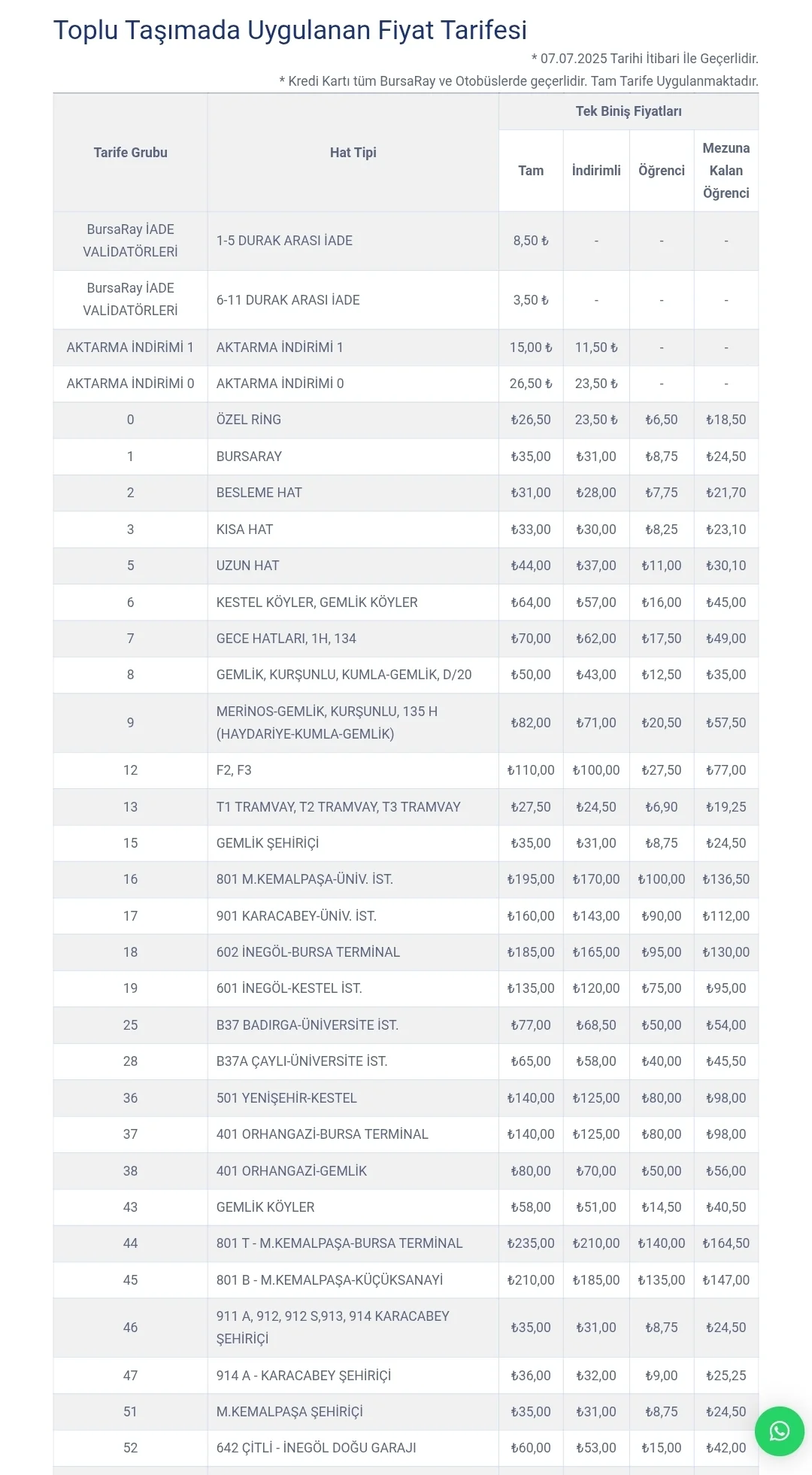Viewport: 812px width, 1475px height.
Task: Select the T1 TRAMVAY, T2 TRAMVAY row
Action: tap(338, 807)
